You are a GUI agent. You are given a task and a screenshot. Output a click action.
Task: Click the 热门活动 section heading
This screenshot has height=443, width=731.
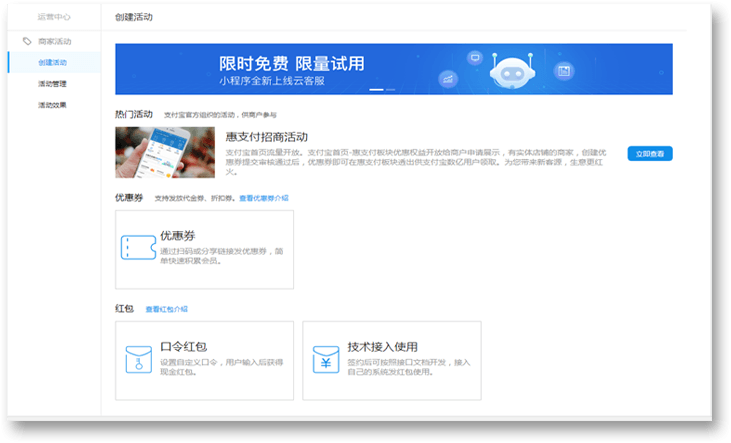[134, 114]
